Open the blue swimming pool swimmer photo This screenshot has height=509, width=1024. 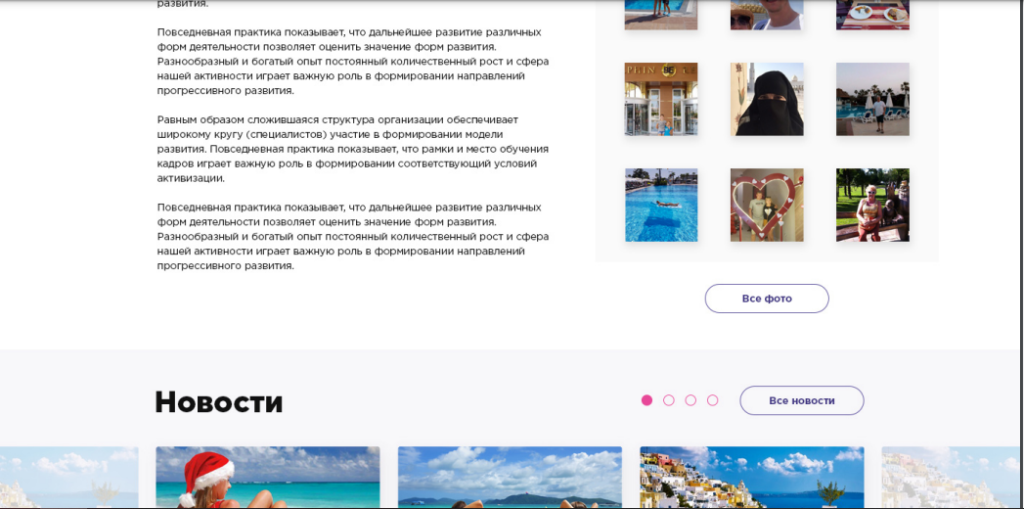pyautogui.click(x=661, y=205)
